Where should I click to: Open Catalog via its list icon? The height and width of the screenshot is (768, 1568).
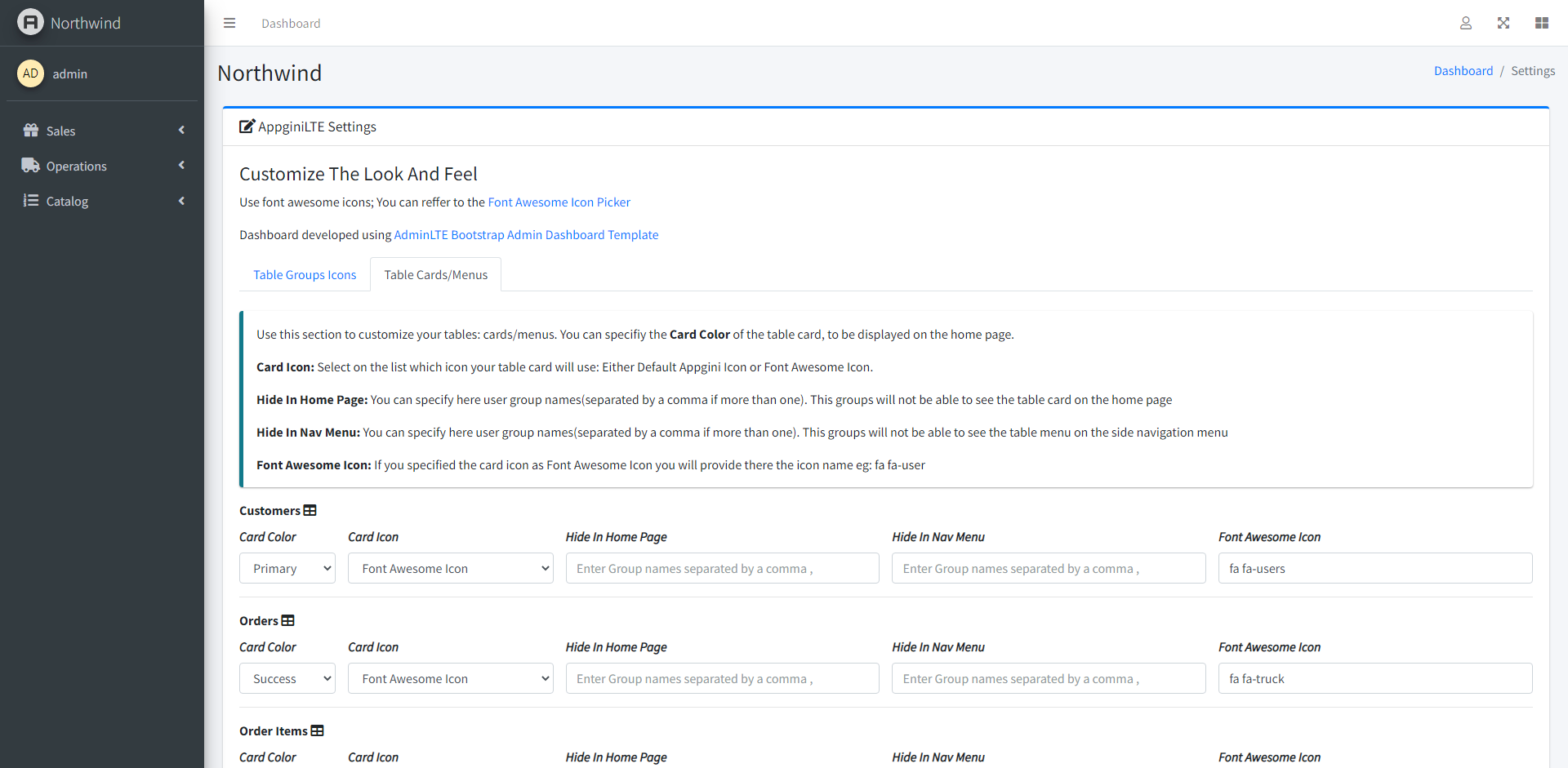30,201
